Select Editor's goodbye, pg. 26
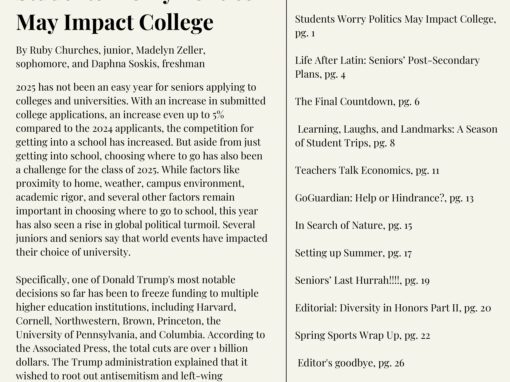 click(351, 363)
